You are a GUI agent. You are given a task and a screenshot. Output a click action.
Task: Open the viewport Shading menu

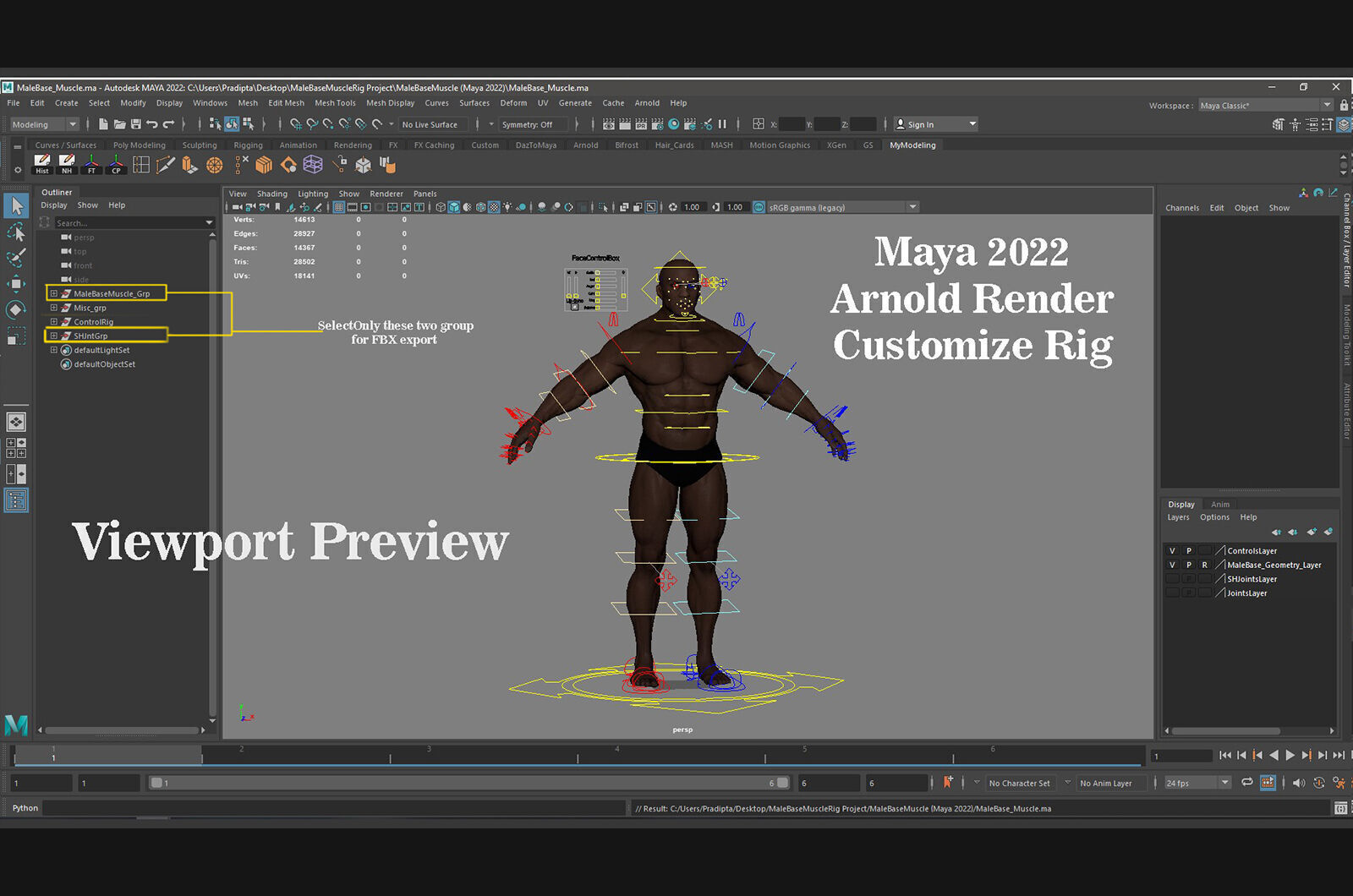pos(272,194)
